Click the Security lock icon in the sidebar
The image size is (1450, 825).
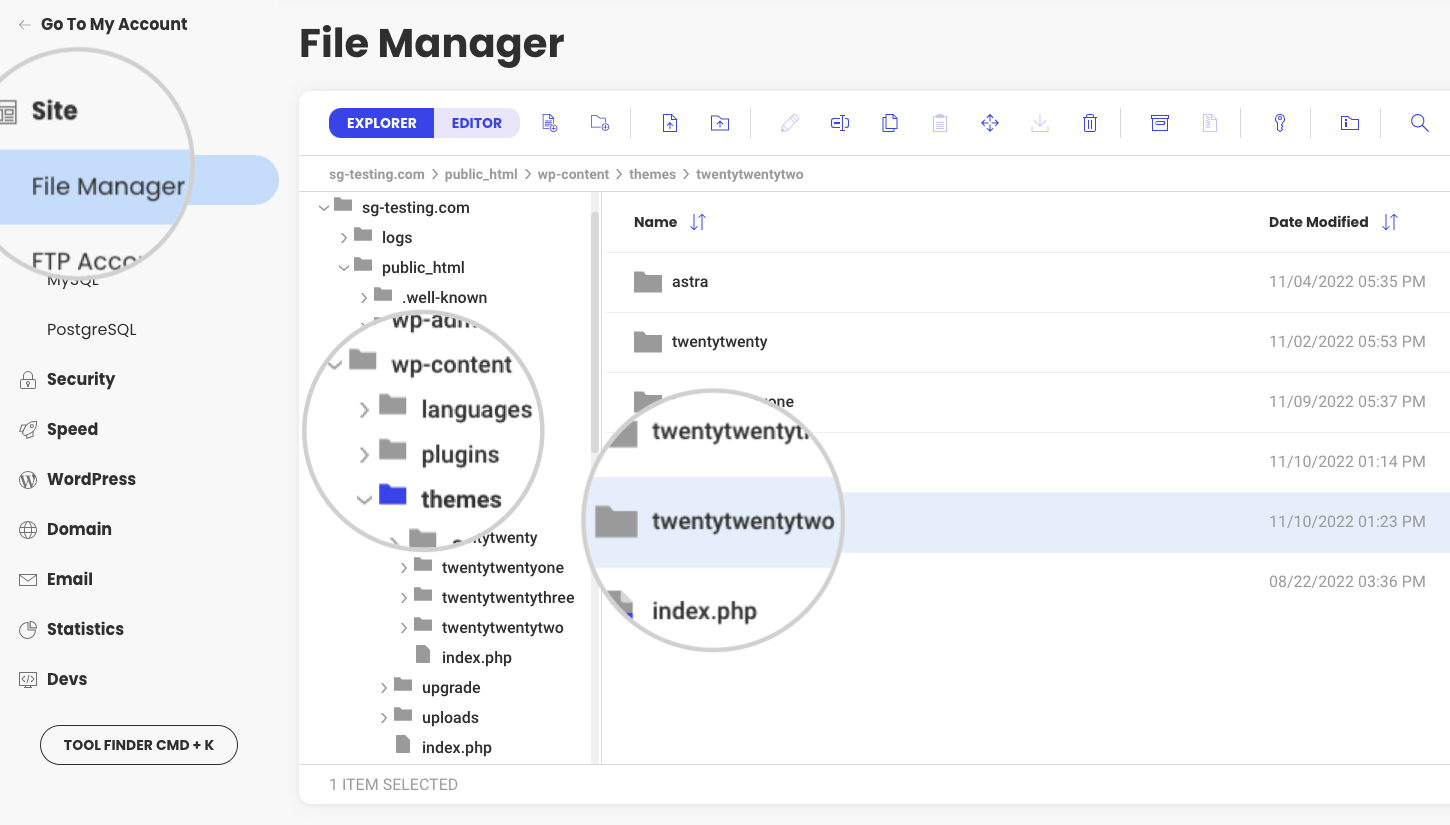pos(28,380)
